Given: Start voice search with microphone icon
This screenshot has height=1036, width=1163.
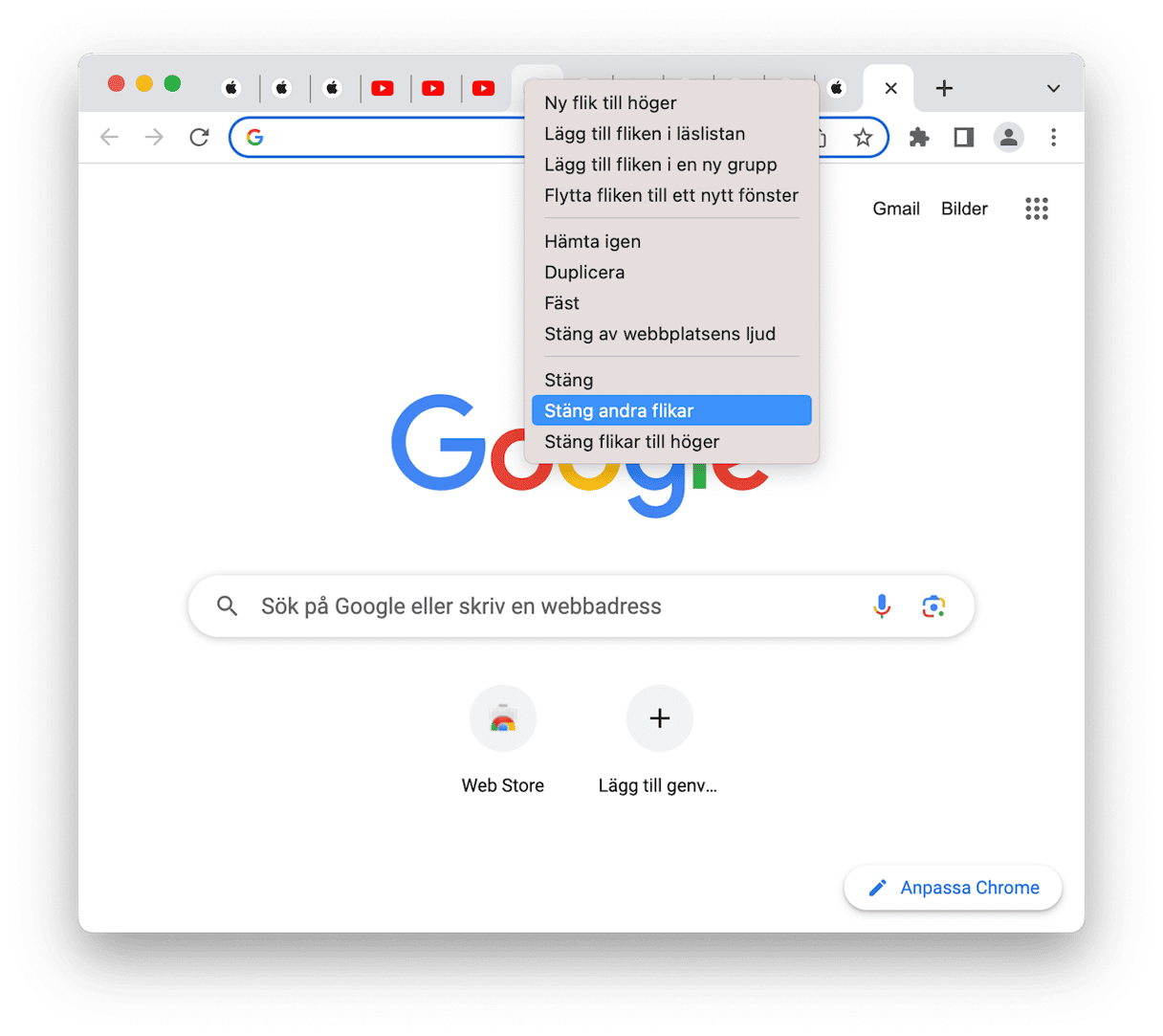Looking at the screenshot, I should point(882,606).
